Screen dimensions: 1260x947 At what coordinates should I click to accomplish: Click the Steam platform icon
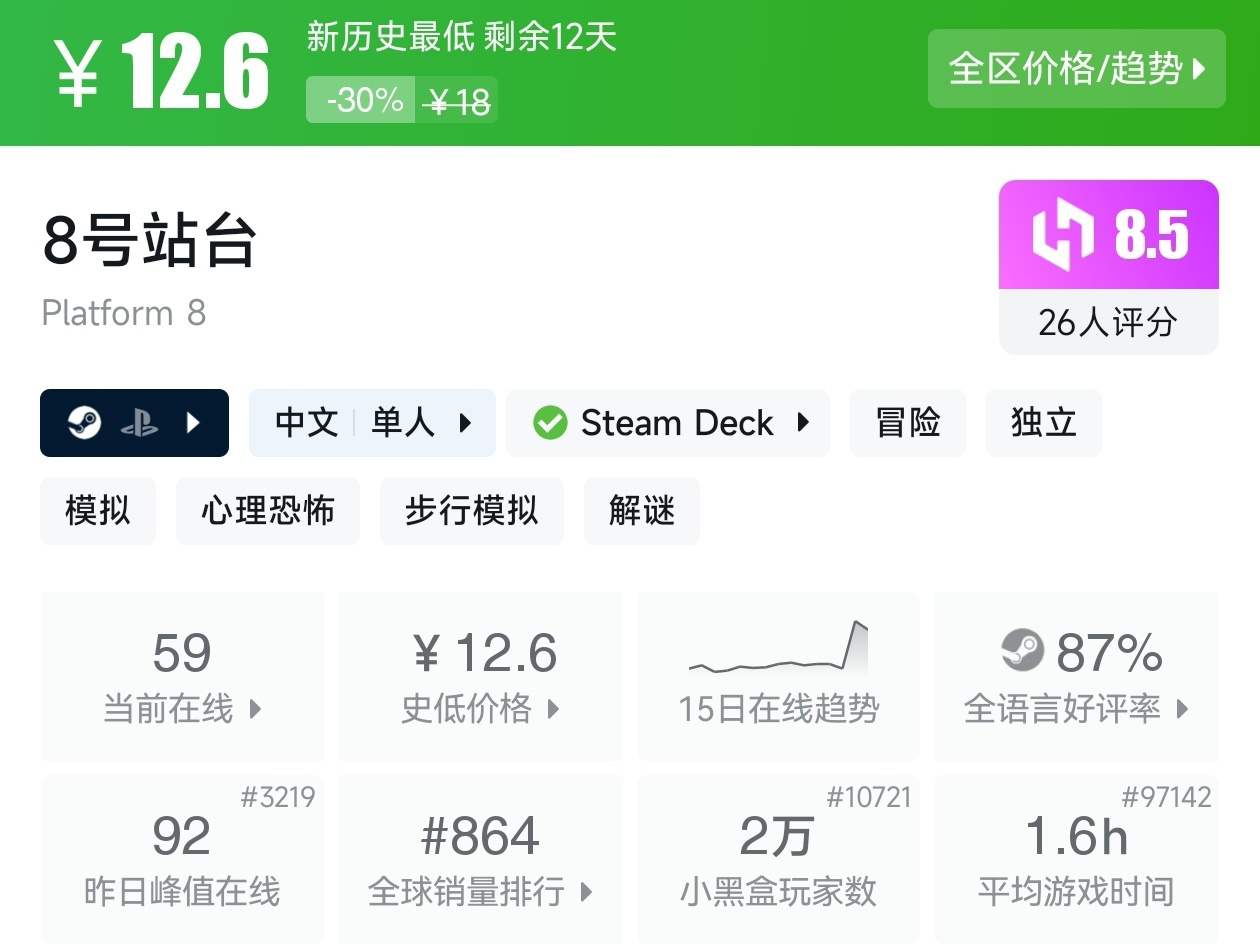(x=84, y=423)
